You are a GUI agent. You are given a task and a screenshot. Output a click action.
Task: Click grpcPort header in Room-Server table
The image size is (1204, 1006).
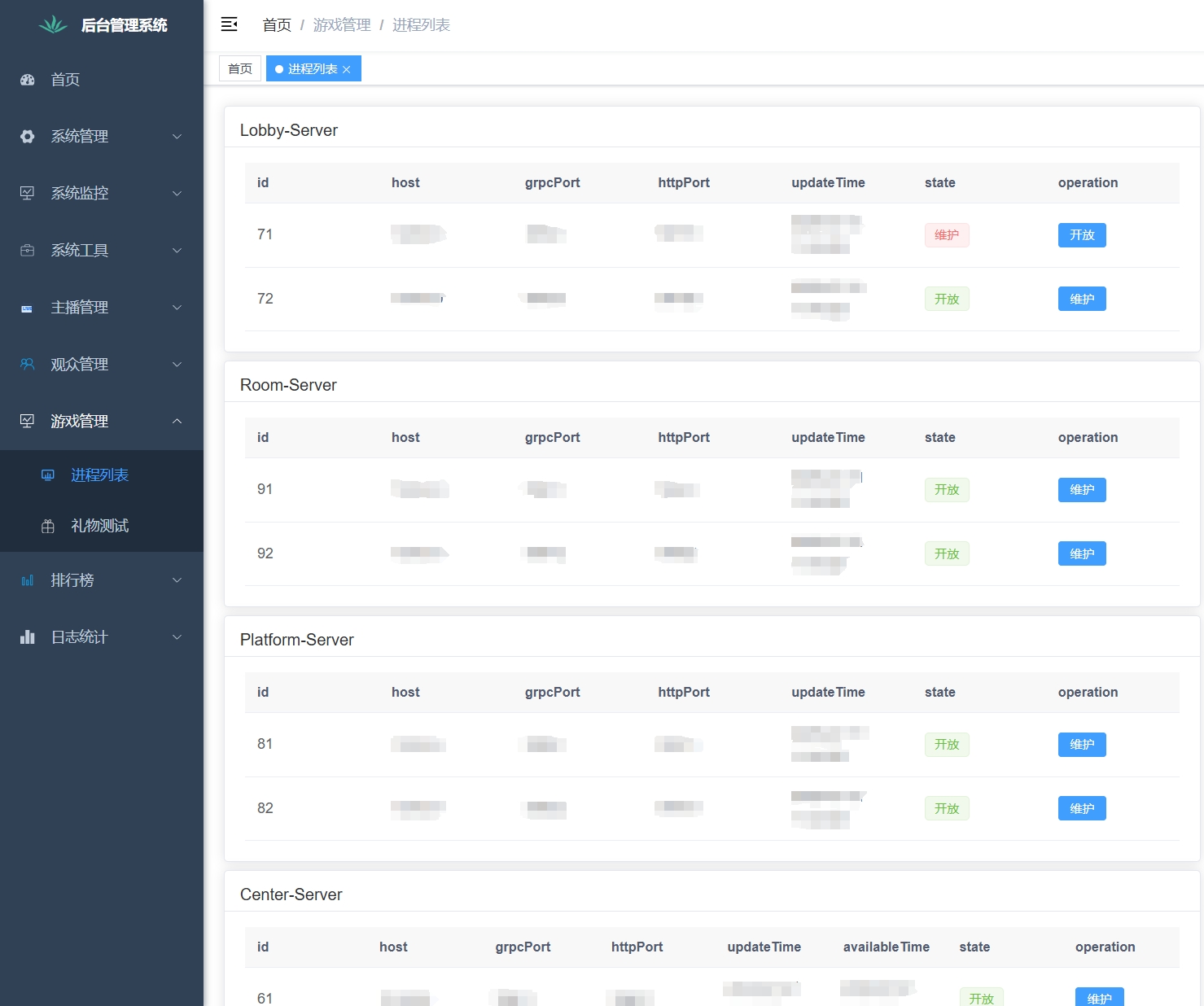553,437
